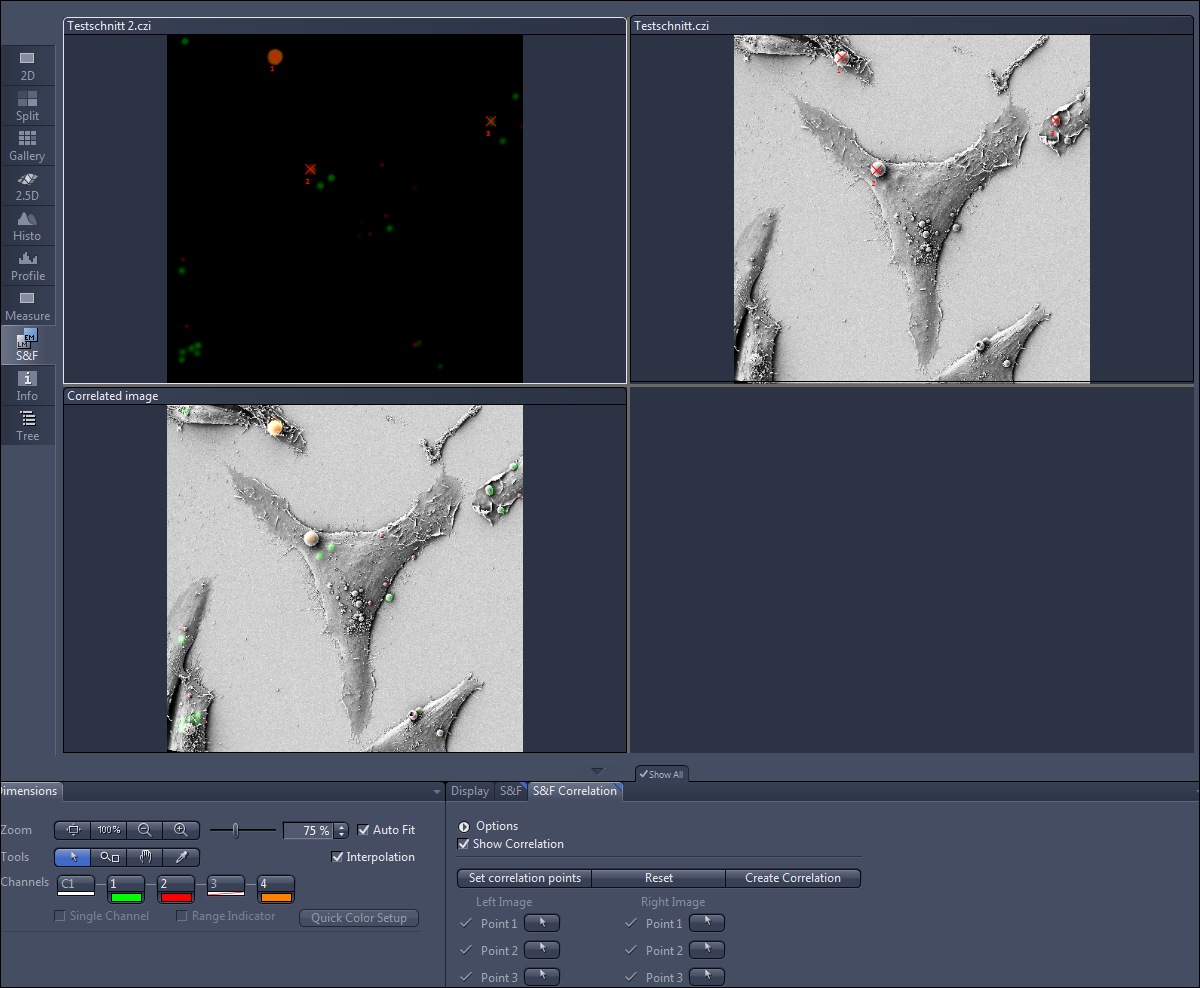Disable the Auto Fit checkbox

tap(364, 829)
